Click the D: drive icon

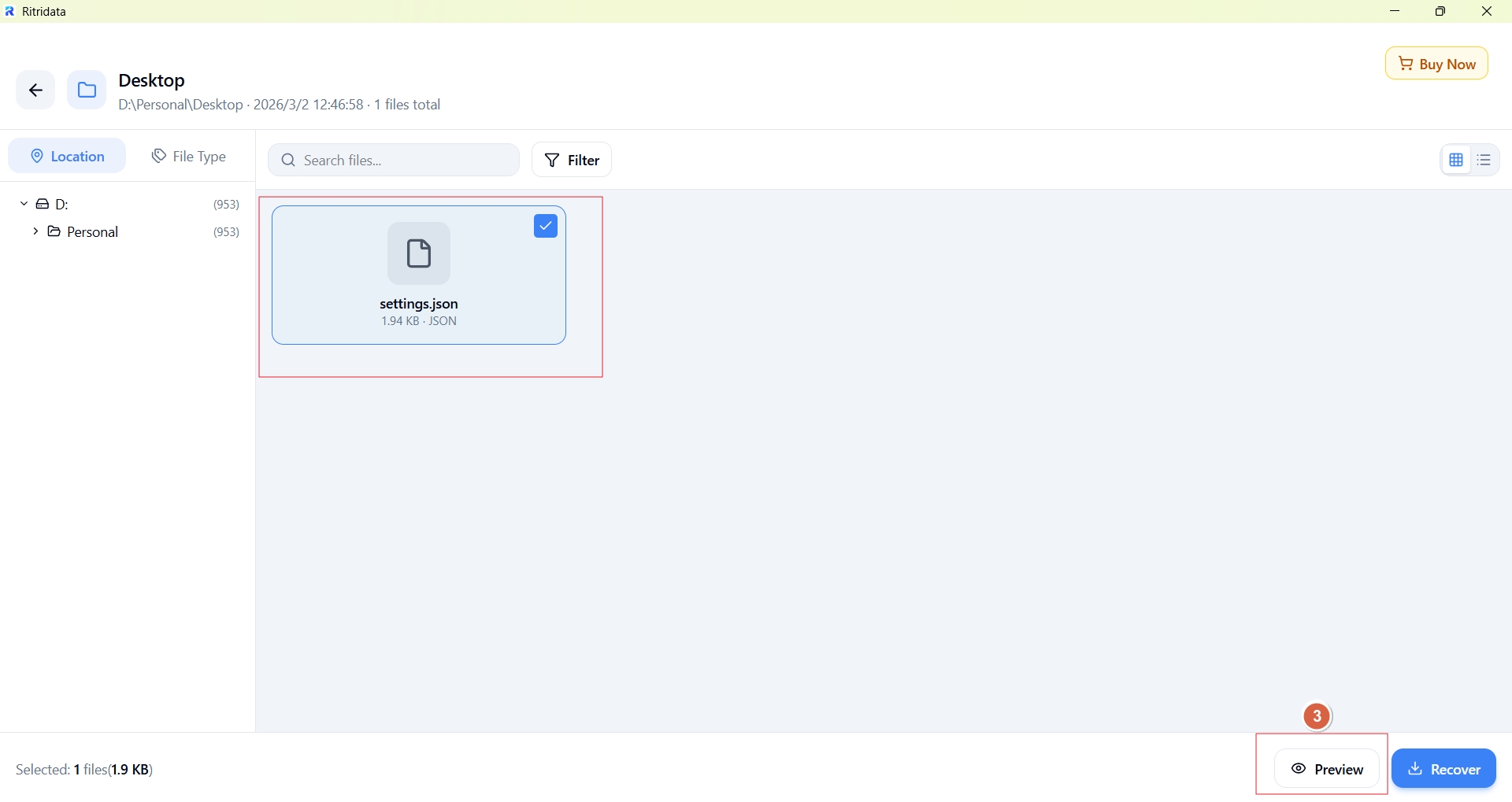coord(43,205)
